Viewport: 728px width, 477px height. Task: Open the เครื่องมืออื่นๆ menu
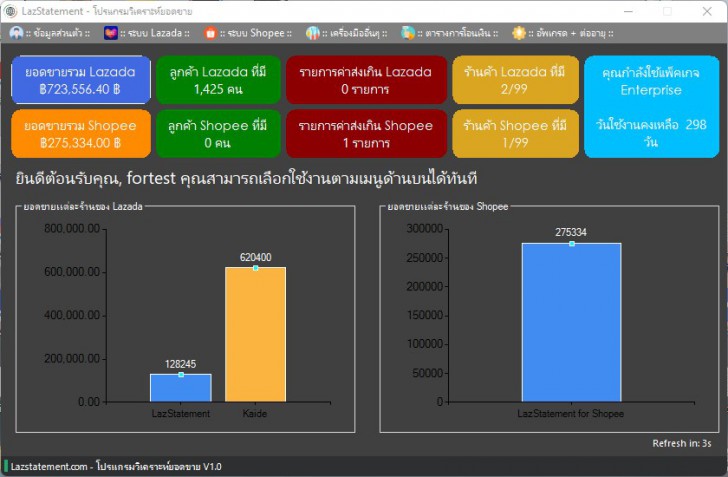click(347, 33)
